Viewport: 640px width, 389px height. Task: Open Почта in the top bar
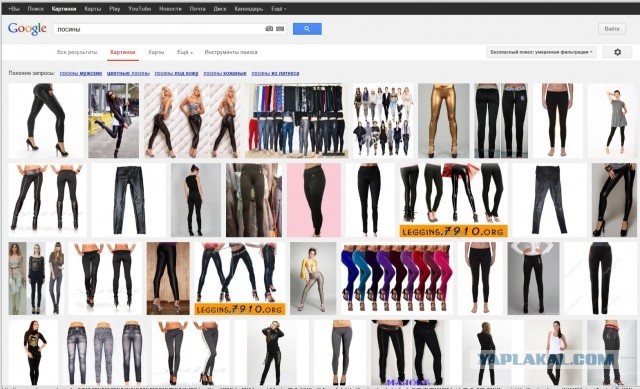(198, 9)
